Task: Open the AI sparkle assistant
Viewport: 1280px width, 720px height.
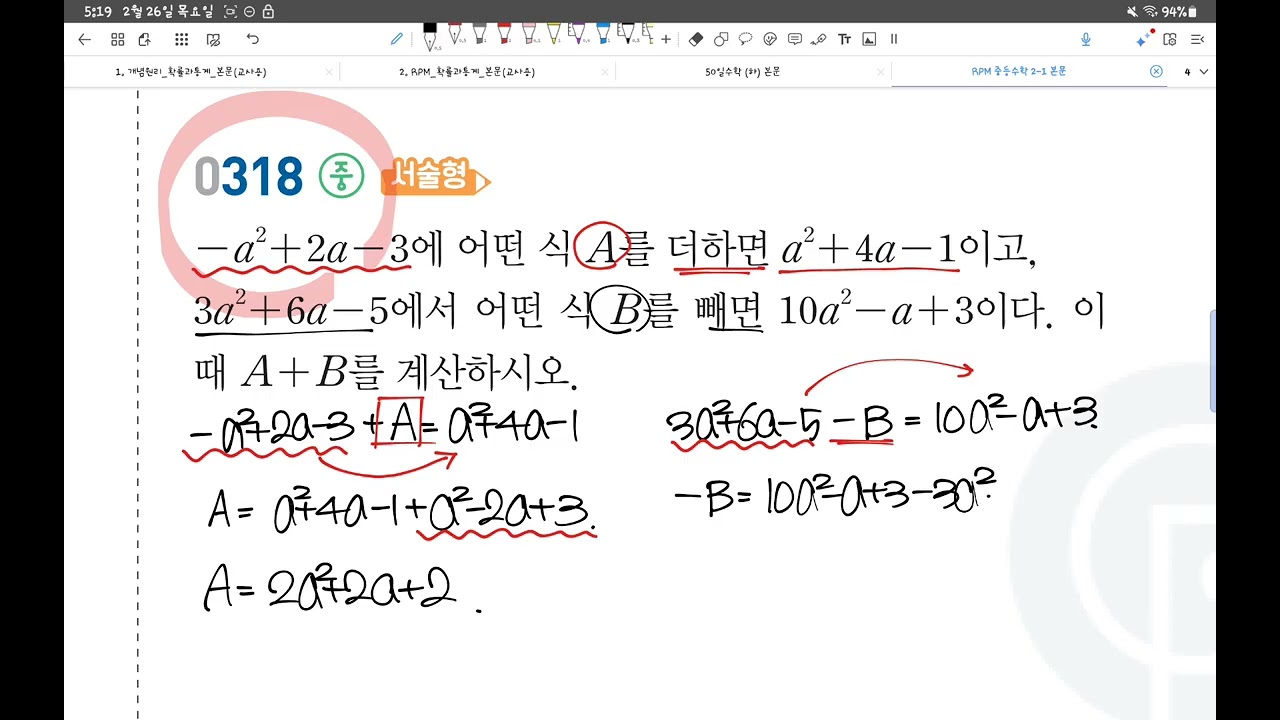Action: coord(1144,39)
